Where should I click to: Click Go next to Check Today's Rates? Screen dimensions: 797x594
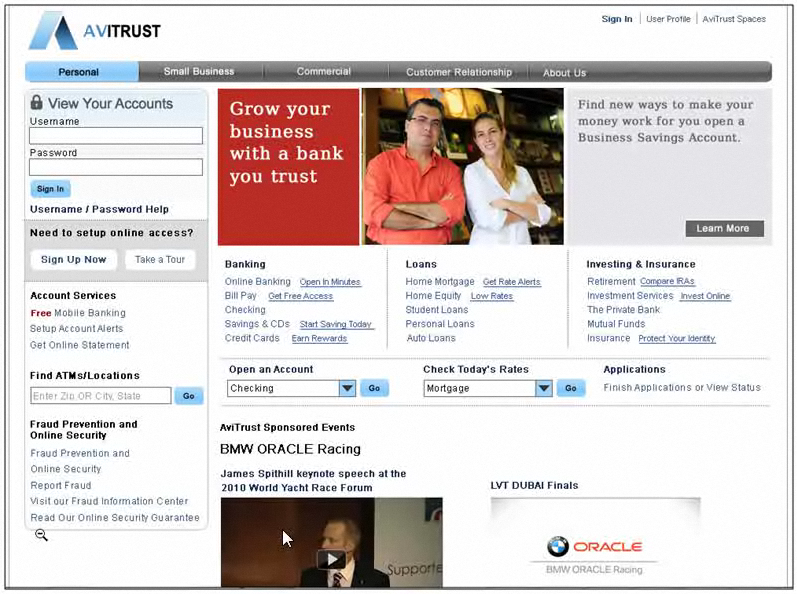click(x=571, y=388)
